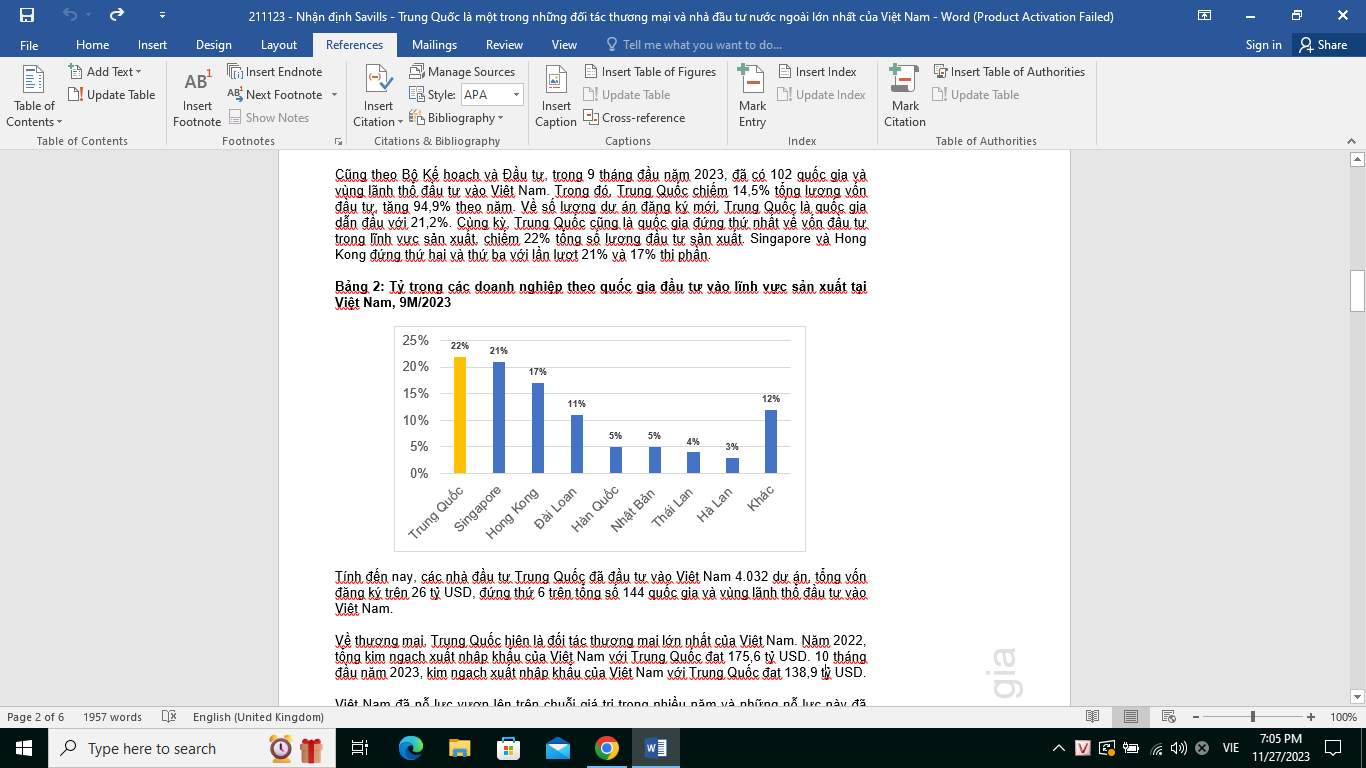Click the Insert Citation button
This screenshot has width=1366, height=768.
click(378, 96)
